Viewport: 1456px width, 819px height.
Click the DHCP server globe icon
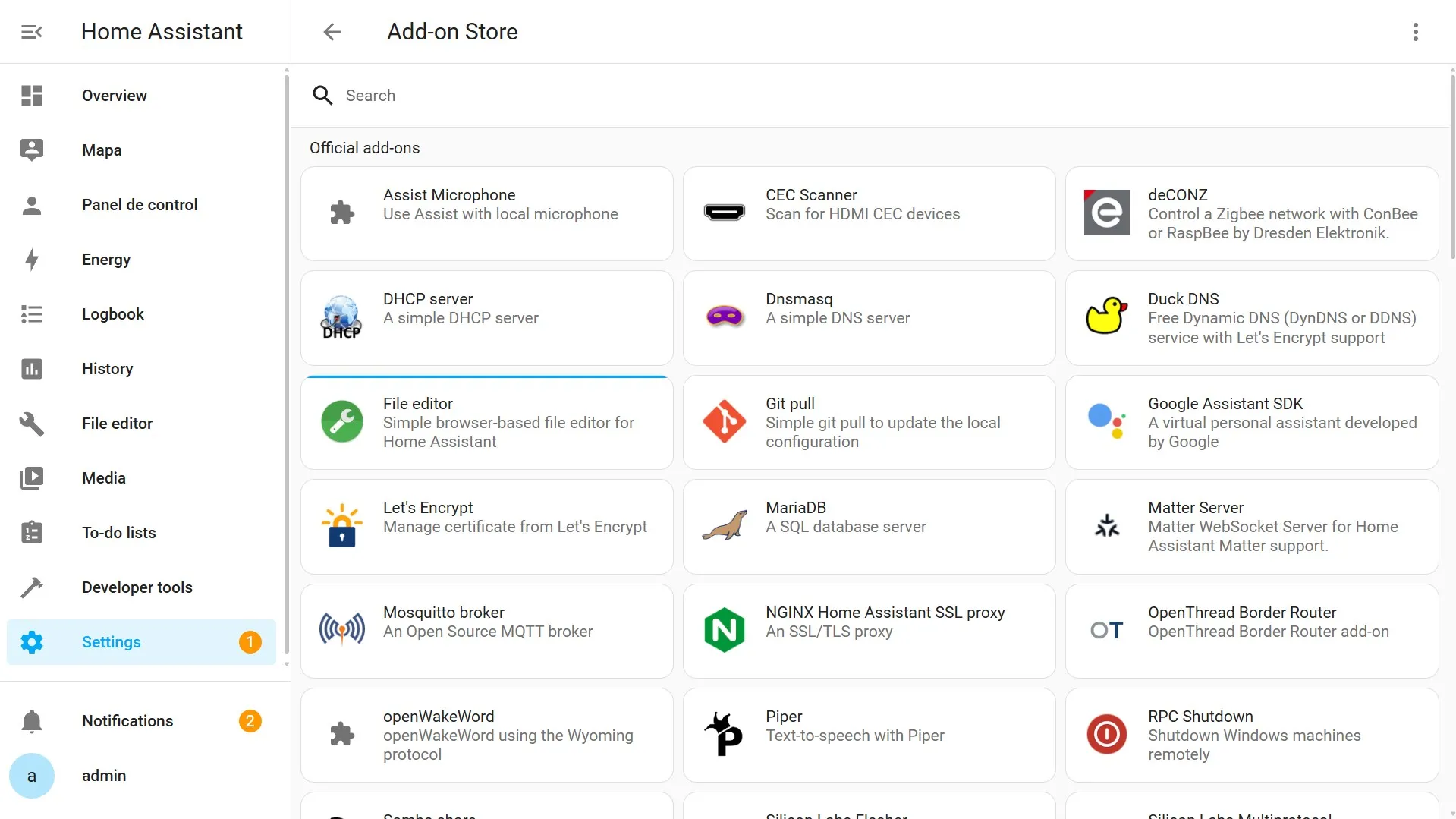[342, 317]
